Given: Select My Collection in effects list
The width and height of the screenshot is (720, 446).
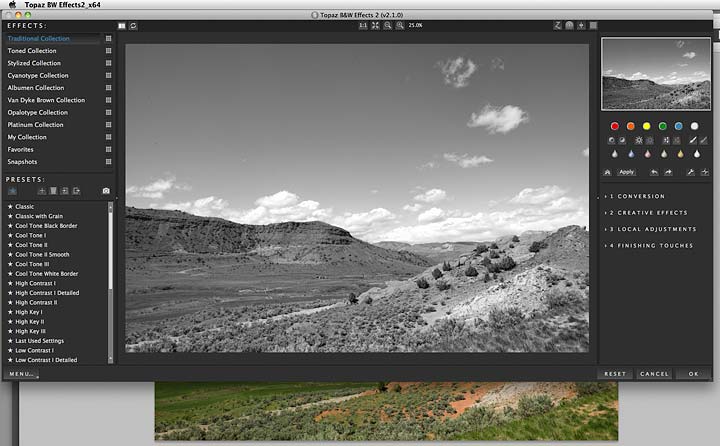Looking at the screenshot, I should point(27,137).
